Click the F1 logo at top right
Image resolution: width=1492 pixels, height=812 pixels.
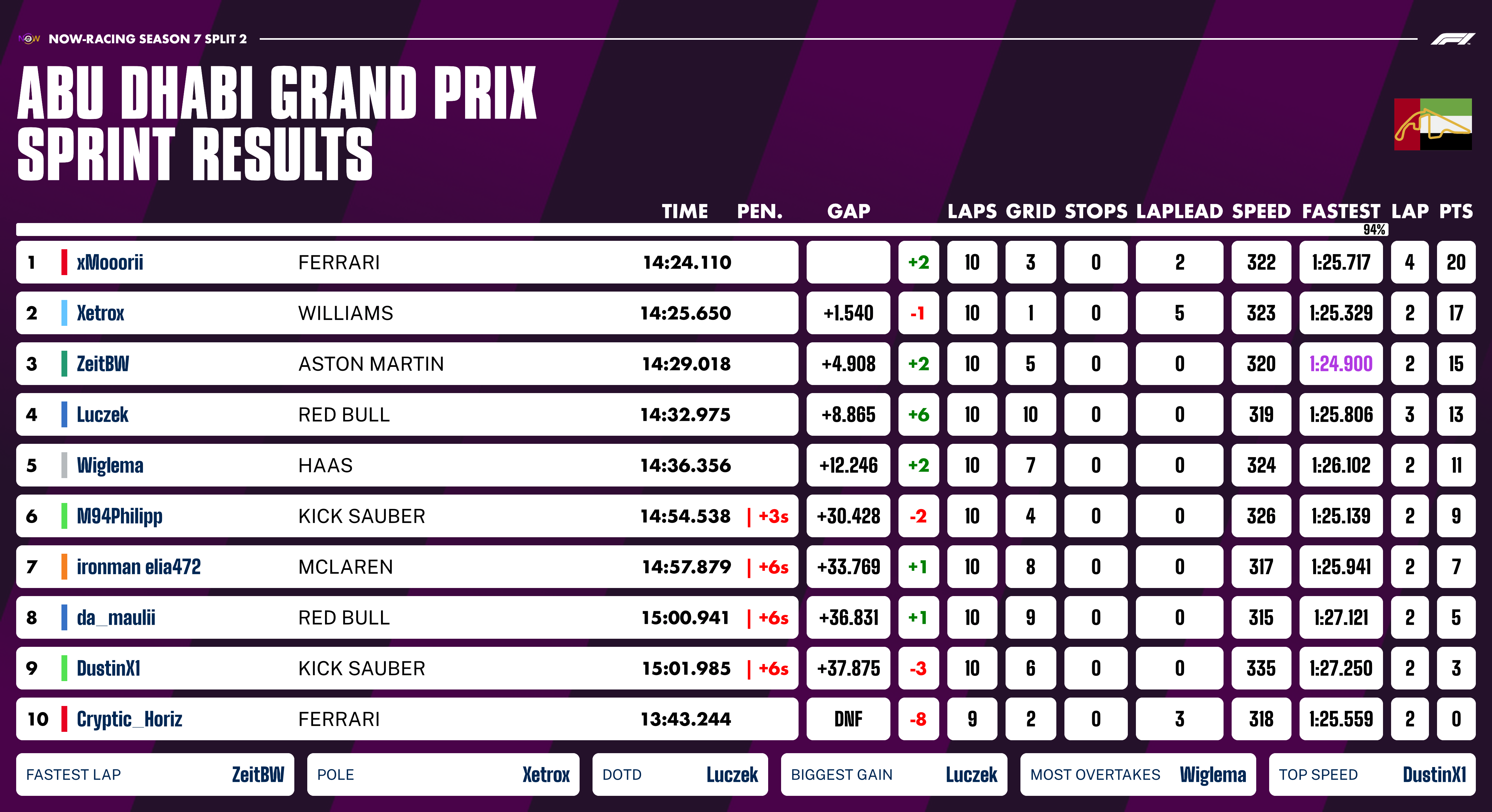click(1452, 39)
